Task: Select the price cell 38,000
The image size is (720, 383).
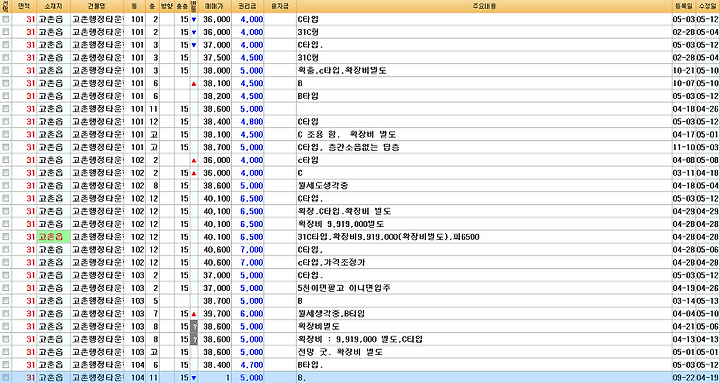Action: 217,71
